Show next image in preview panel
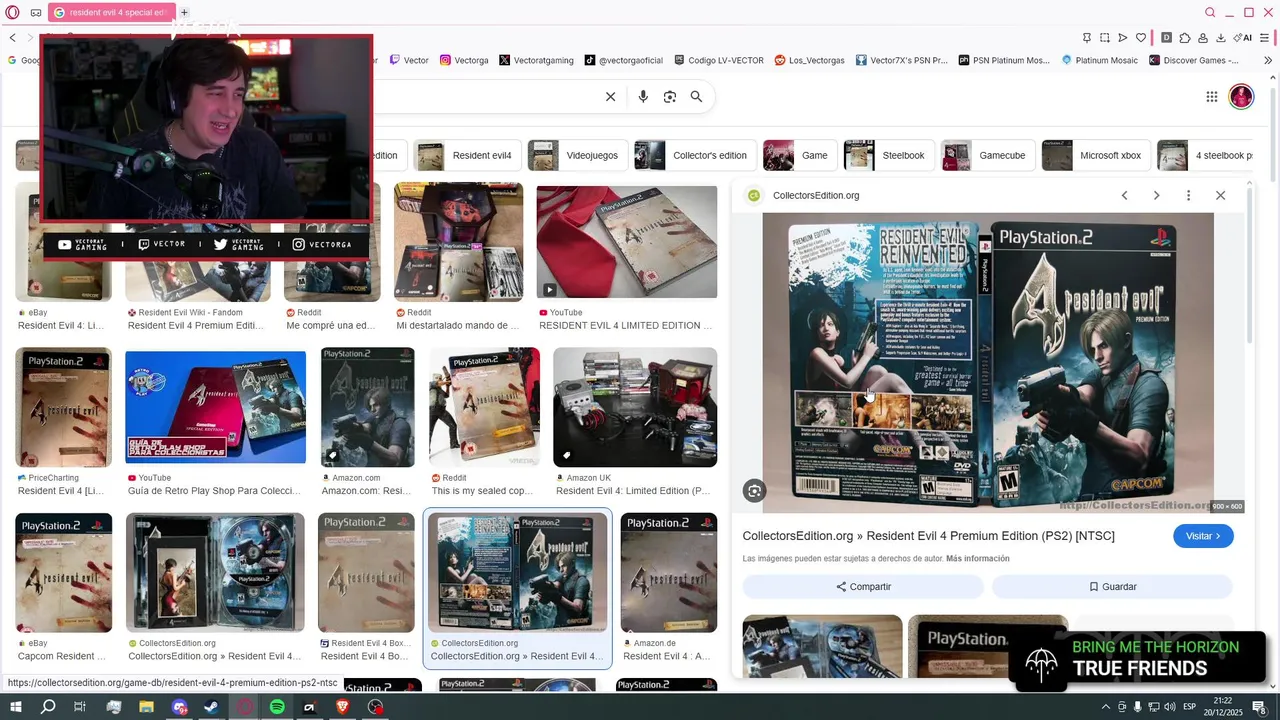 (1156, 195)
